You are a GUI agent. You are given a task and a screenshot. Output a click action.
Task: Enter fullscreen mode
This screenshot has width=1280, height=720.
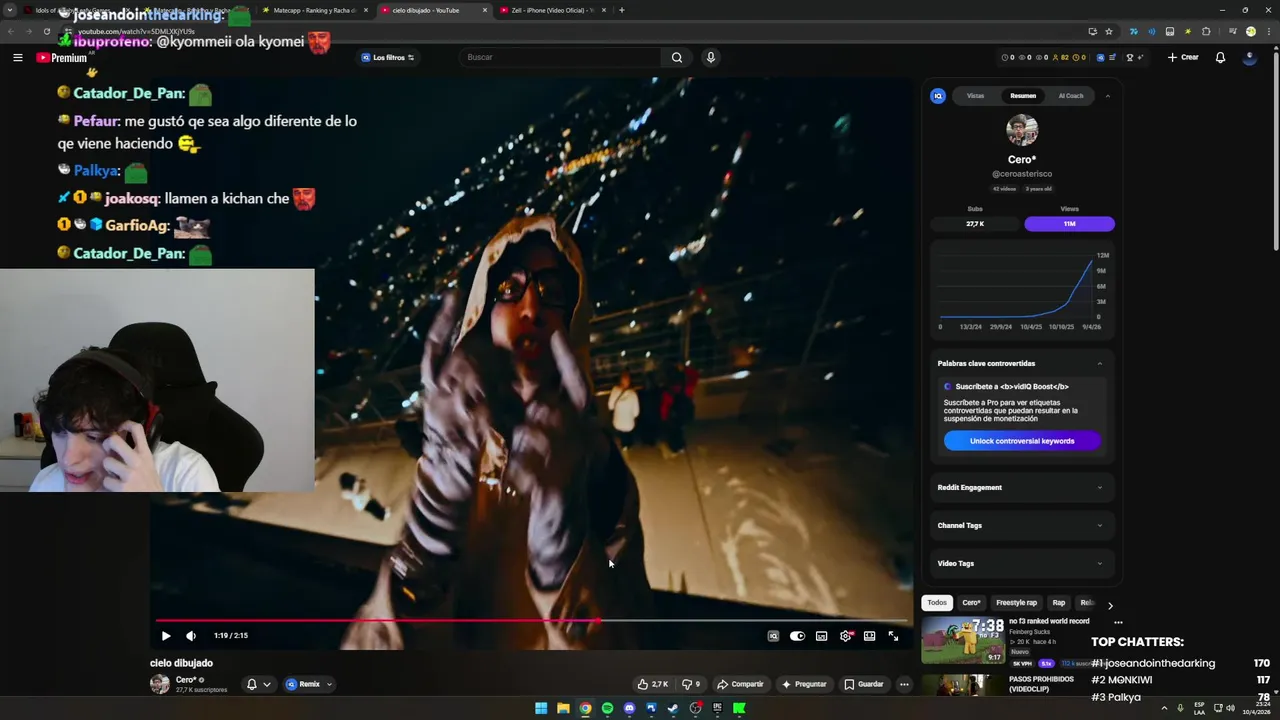click(x=894, y=636)
